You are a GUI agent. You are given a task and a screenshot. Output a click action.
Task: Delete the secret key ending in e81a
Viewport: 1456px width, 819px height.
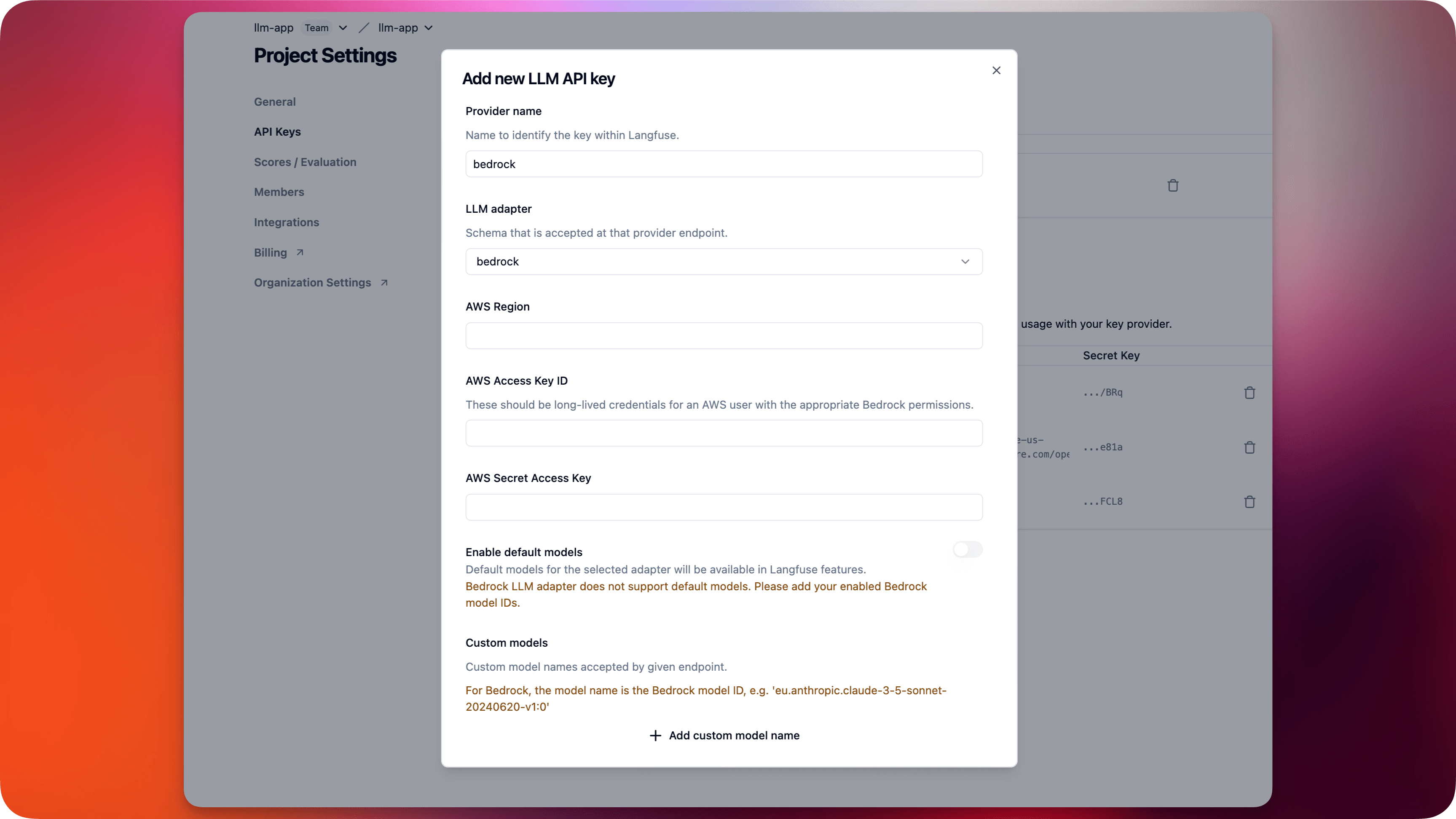click(1250, 447)
